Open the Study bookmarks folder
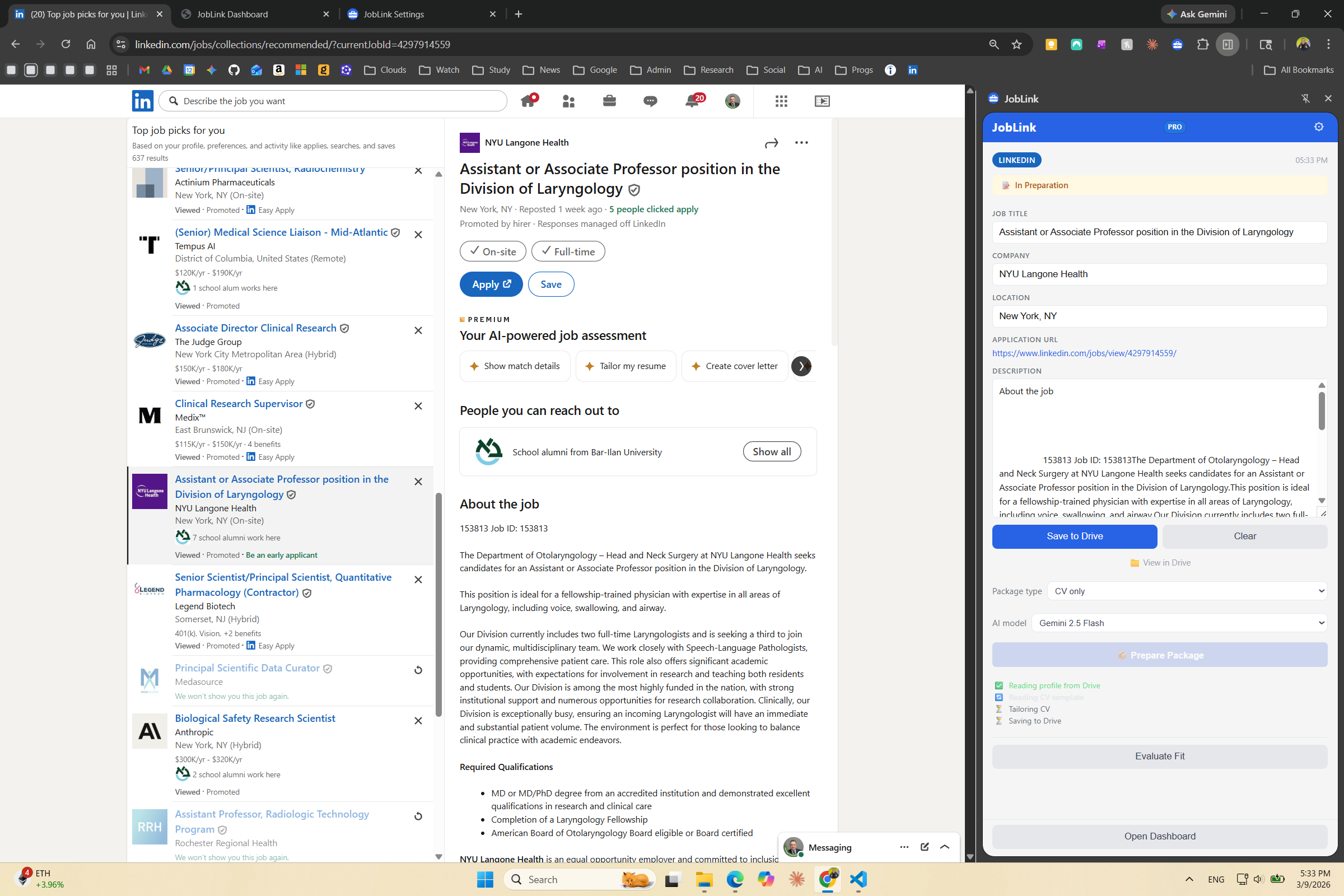The height and width of the screenshot is (896, 1344). tap(492, 71)
